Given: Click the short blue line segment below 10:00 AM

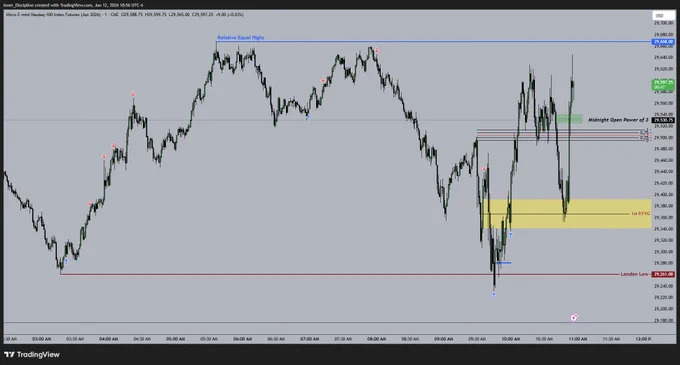Looking at the screenshot, I should (x=504, y=263).
